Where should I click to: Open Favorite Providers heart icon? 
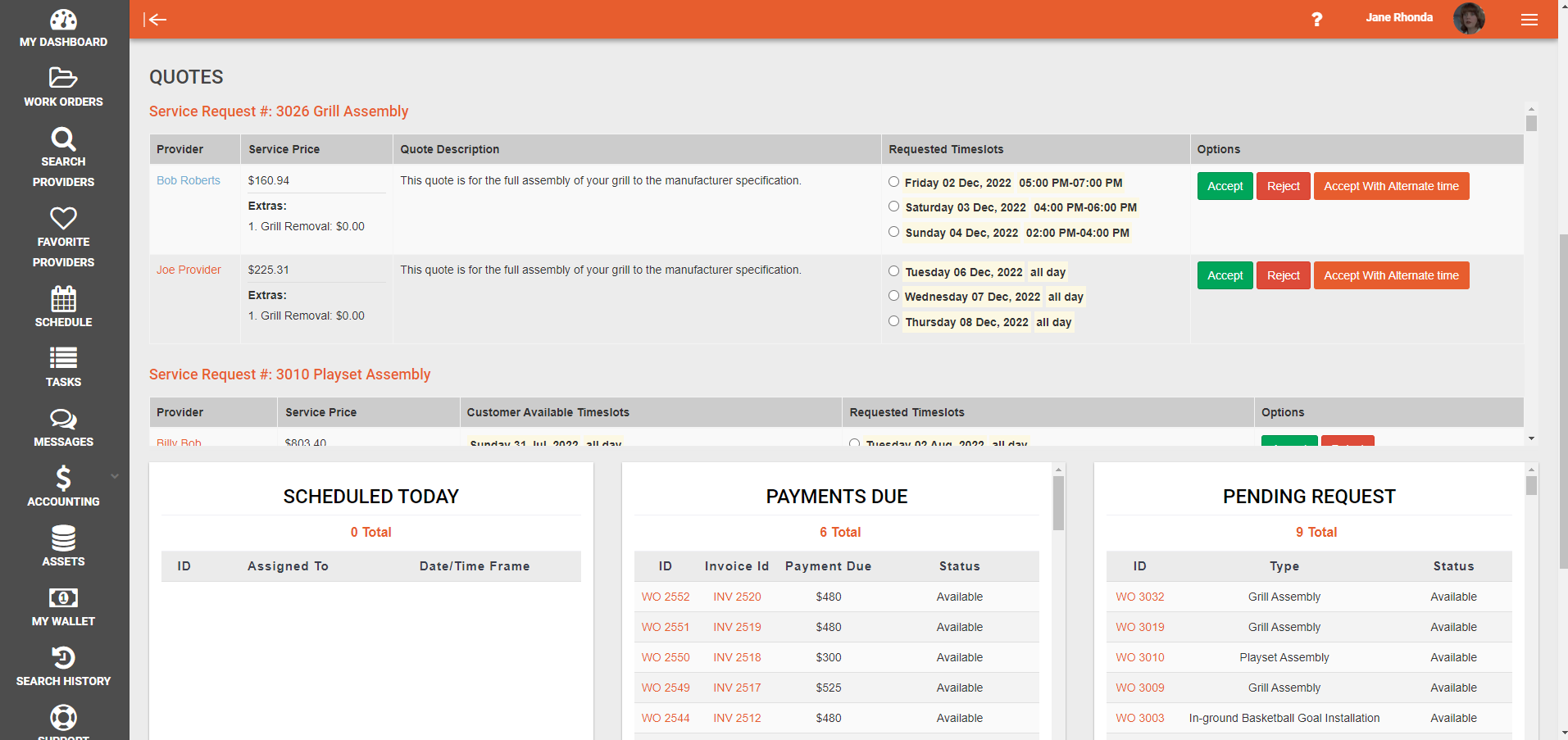coord(63,218)
